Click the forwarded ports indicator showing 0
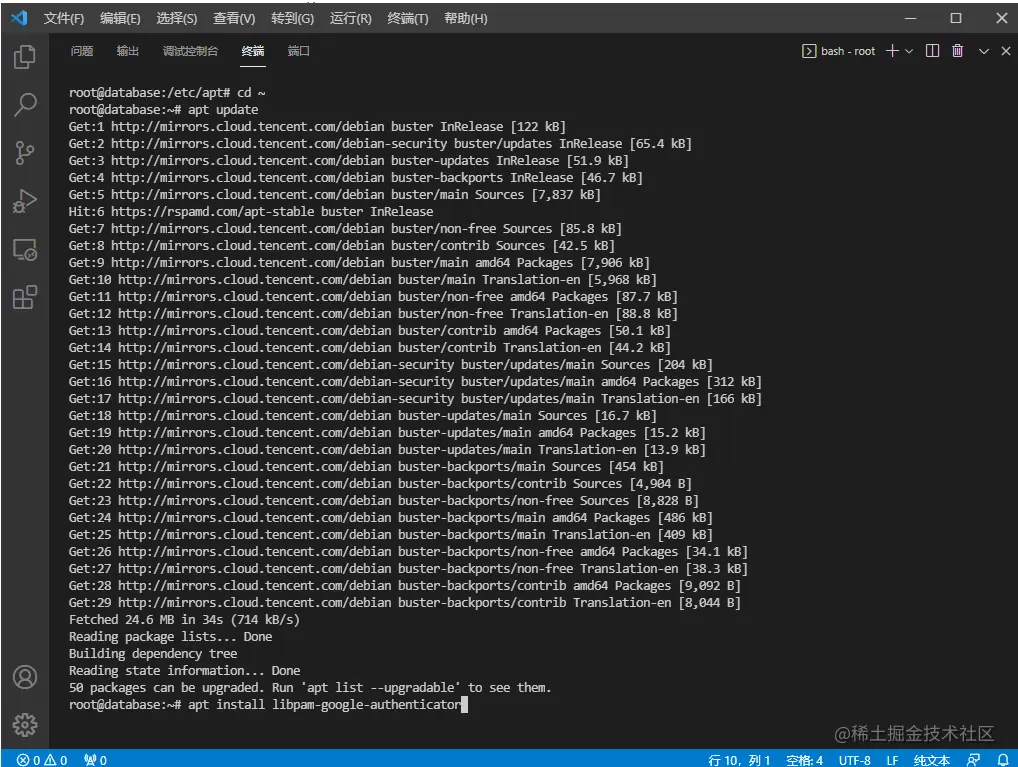This screenshot has width=1018, height=767. [x=95, y=759]
